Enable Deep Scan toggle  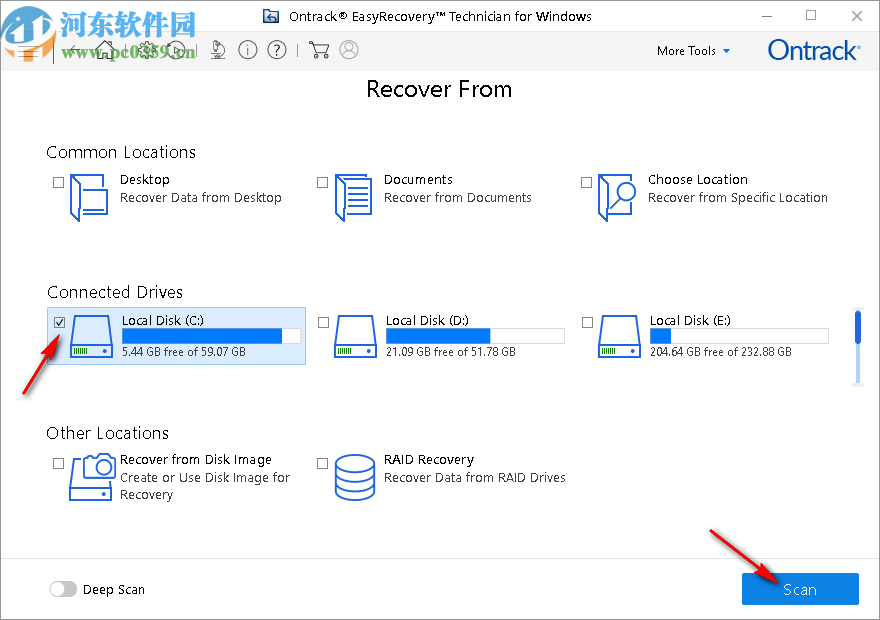click(63, 589)
